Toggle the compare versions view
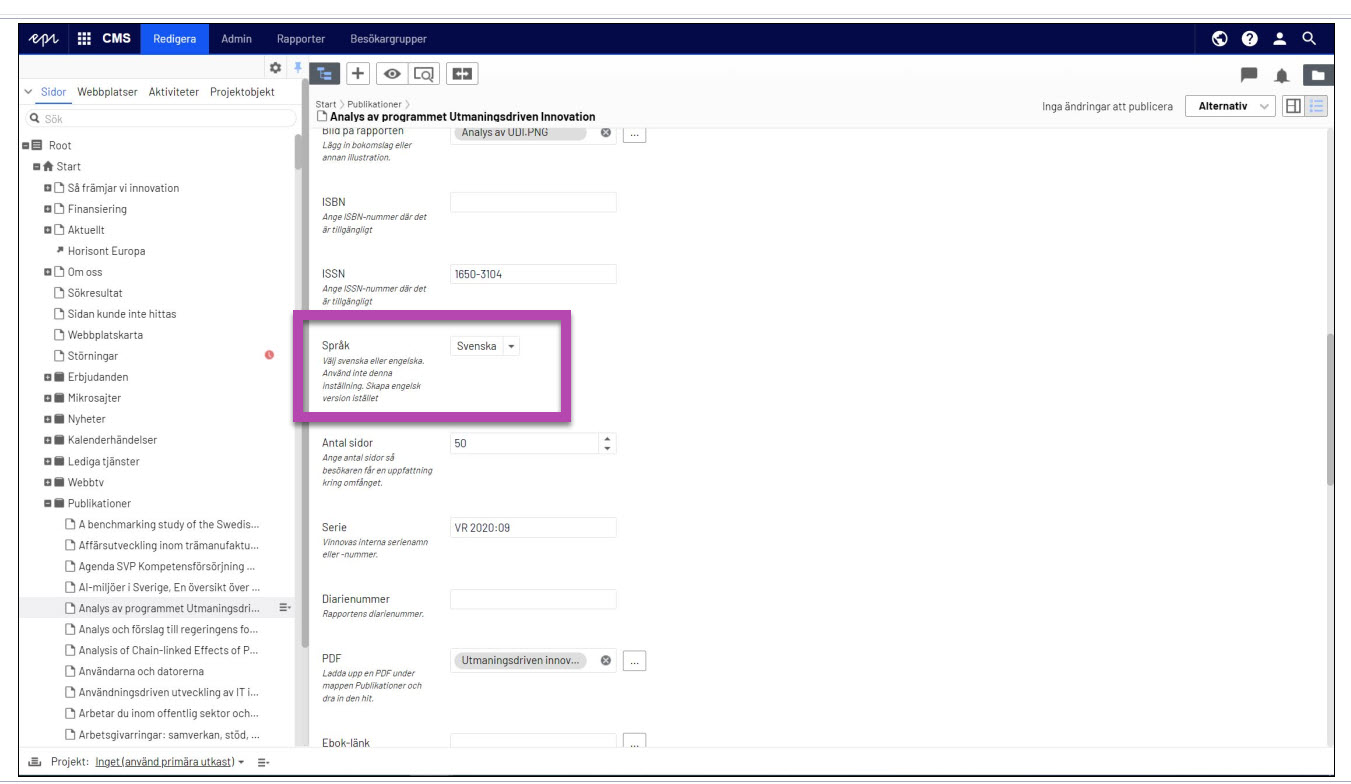 pyautogui.click(x=461, y=74)
